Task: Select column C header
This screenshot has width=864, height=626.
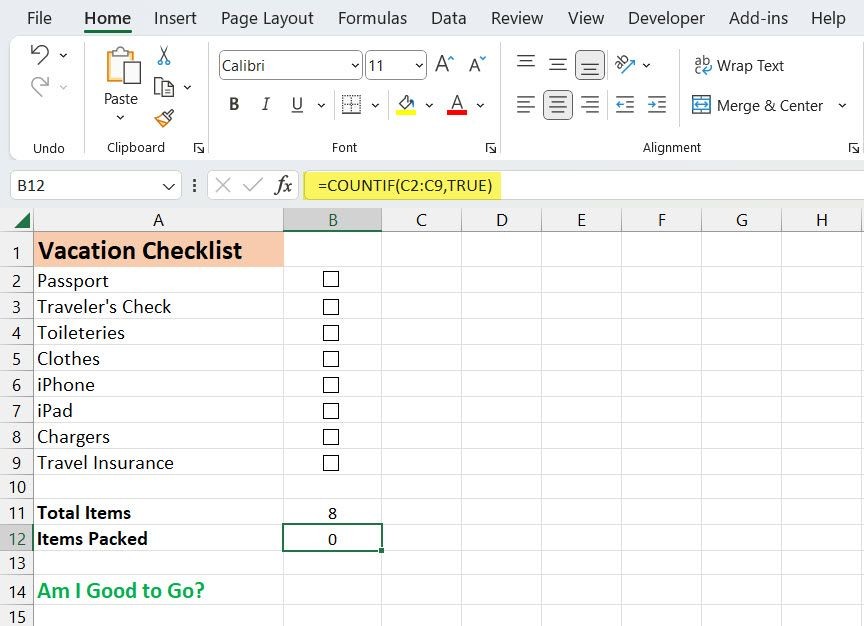Action: coord(422,220)
